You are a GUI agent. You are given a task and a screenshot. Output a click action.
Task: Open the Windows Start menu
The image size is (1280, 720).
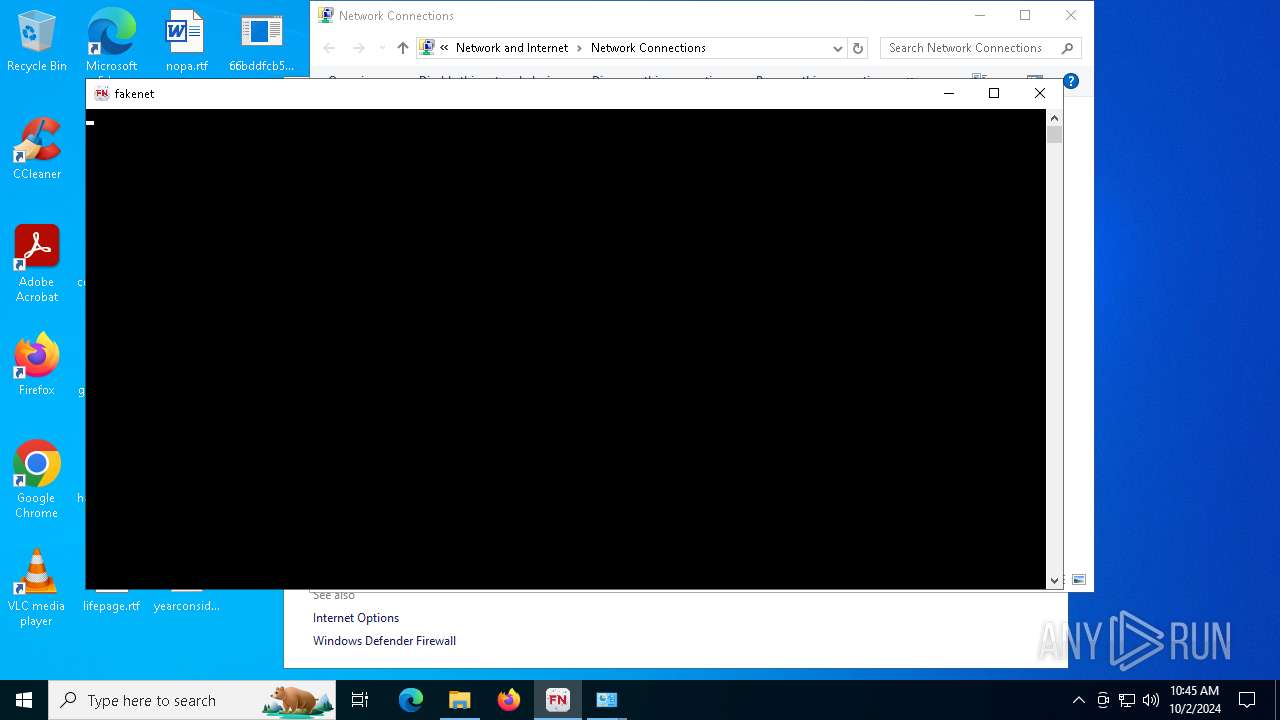[x=24, y=700]
